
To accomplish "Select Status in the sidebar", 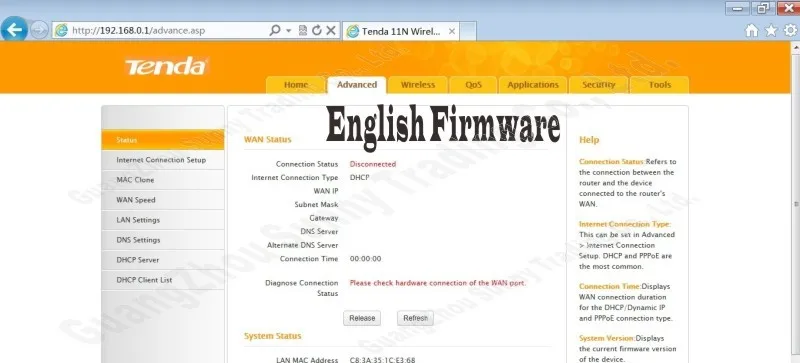I will pos(163,140).
